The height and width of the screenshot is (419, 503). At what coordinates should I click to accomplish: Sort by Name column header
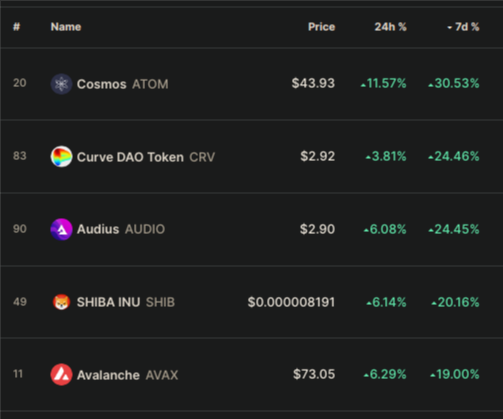(x=66, y=27)
